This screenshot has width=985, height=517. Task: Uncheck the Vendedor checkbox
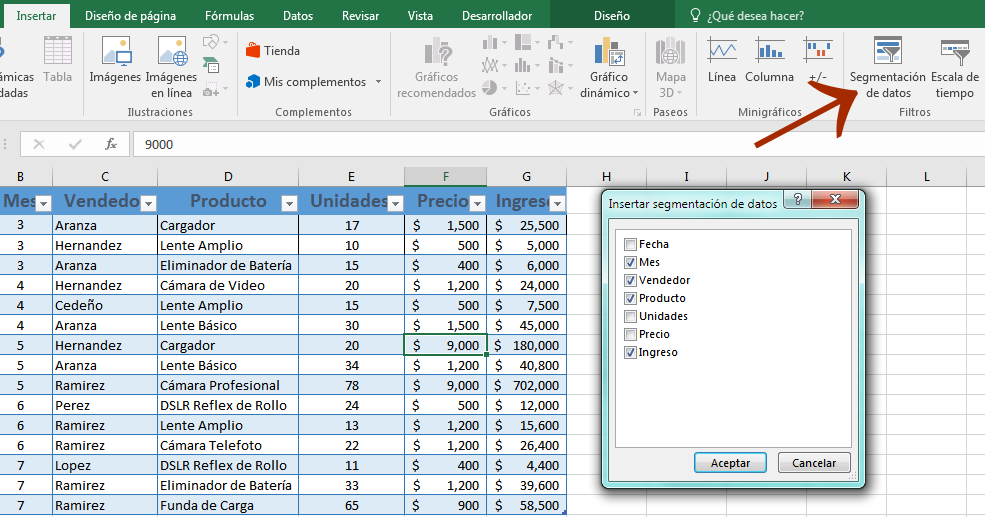[x=630, y=280]
